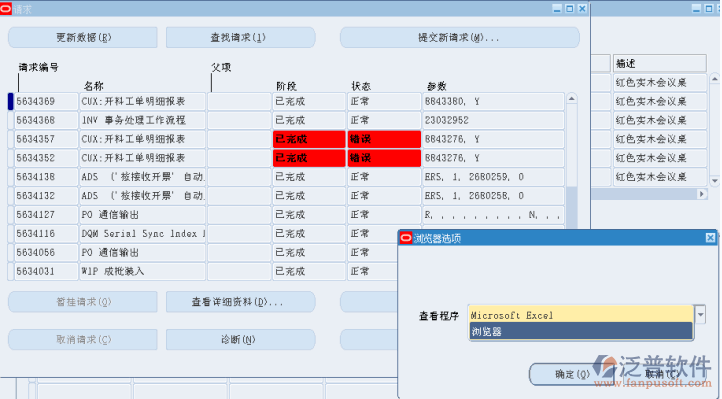Open 查看详细资料(D)... button

coord(240,302)
